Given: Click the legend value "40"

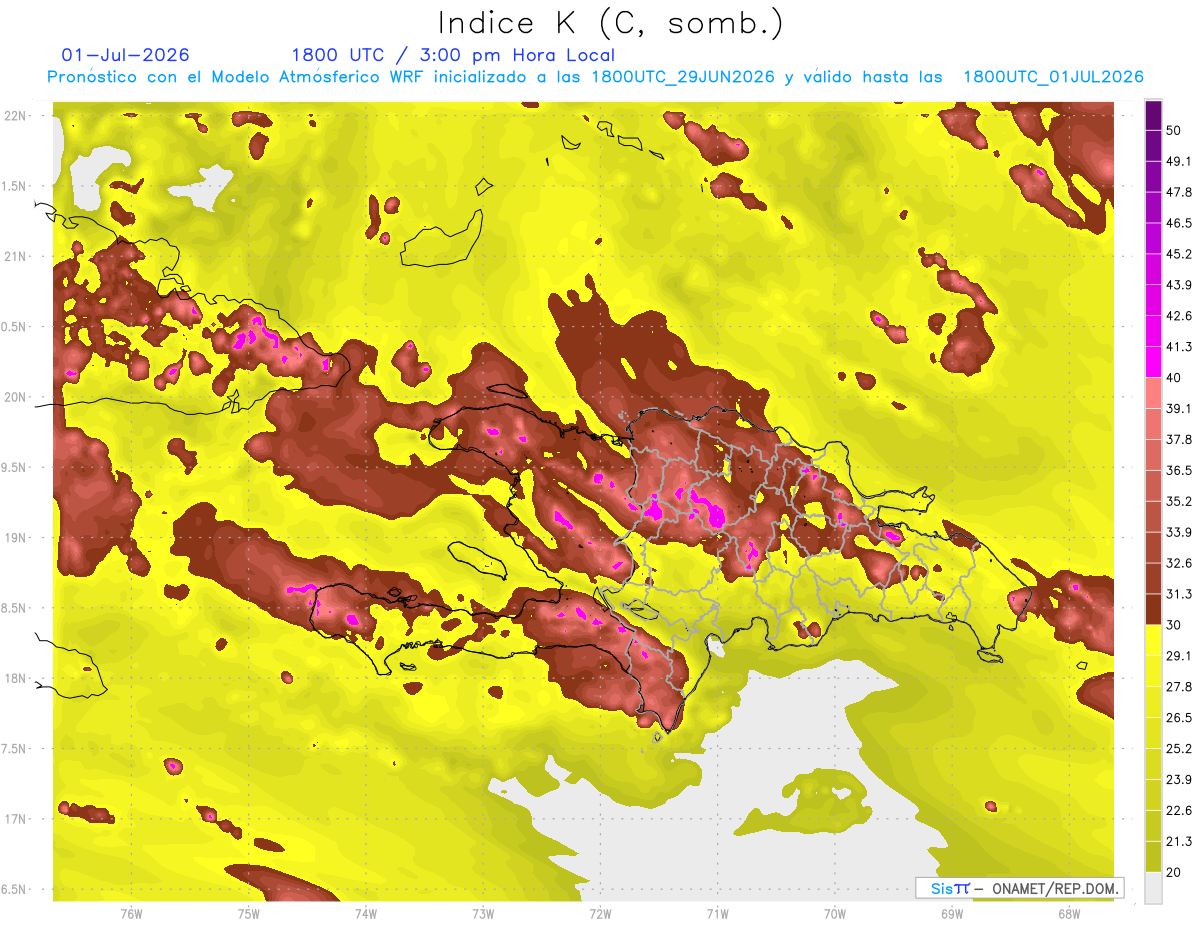Looking at the screenshot, I should 1176,378.
